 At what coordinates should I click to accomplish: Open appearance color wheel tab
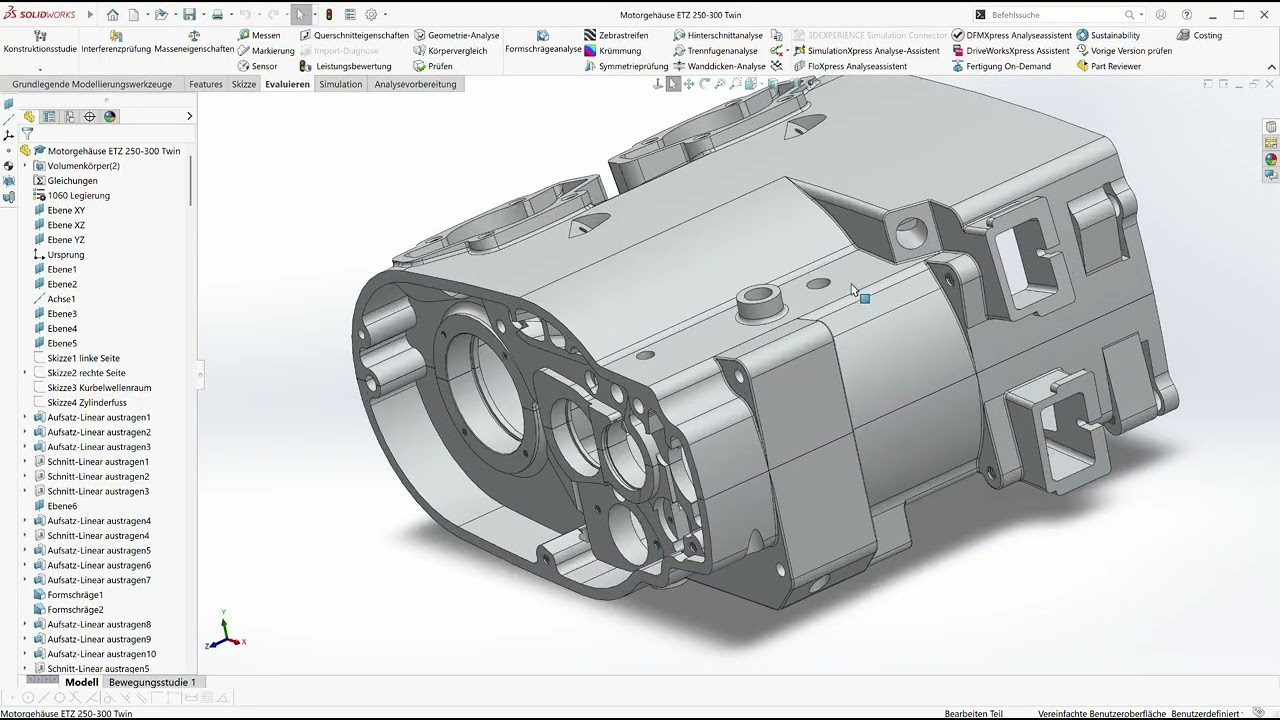pyautogui.click(x=110, y=117)
